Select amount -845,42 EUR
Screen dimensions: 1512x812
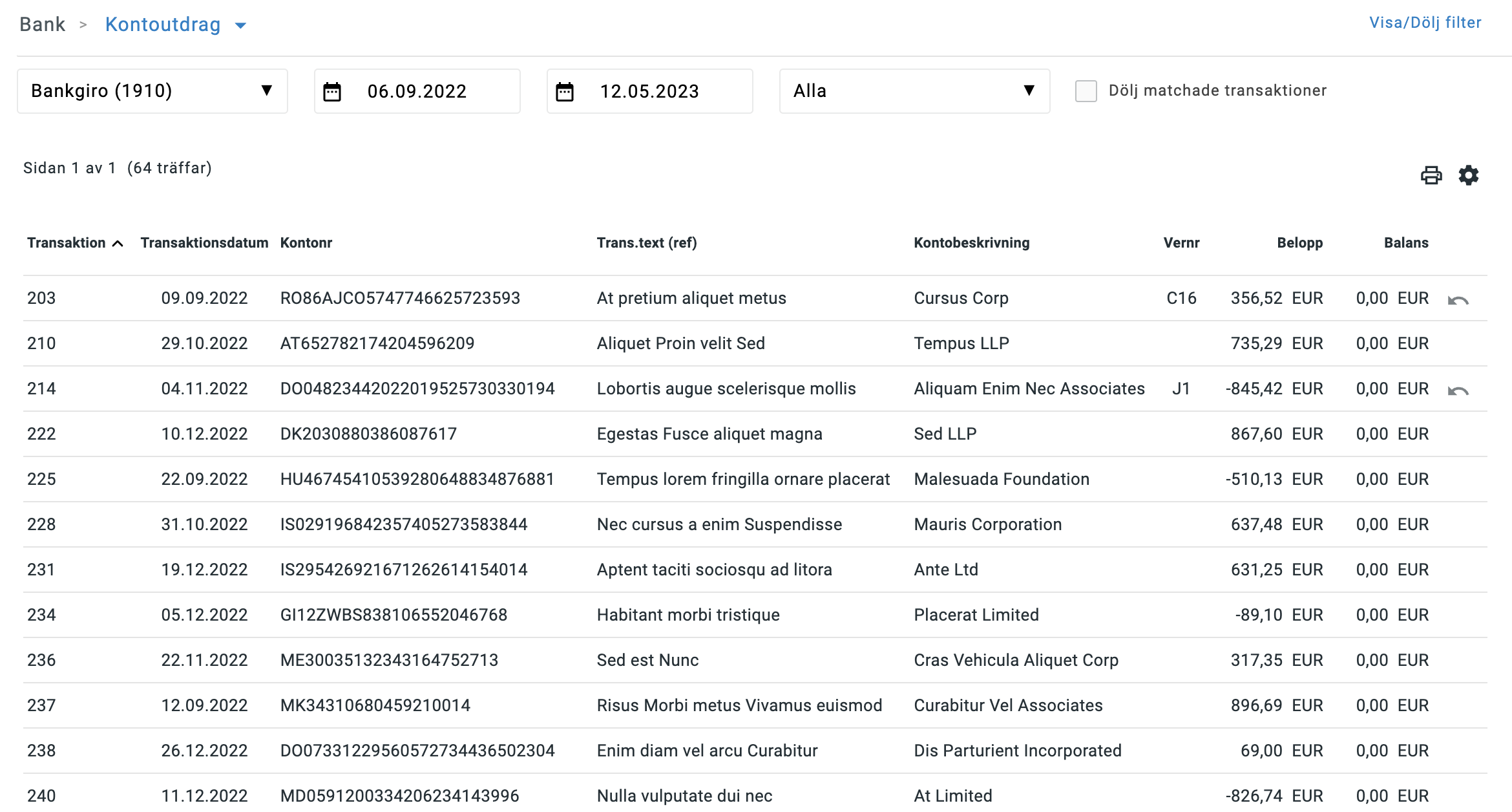pyautogui.click(x=1274, y=389)
